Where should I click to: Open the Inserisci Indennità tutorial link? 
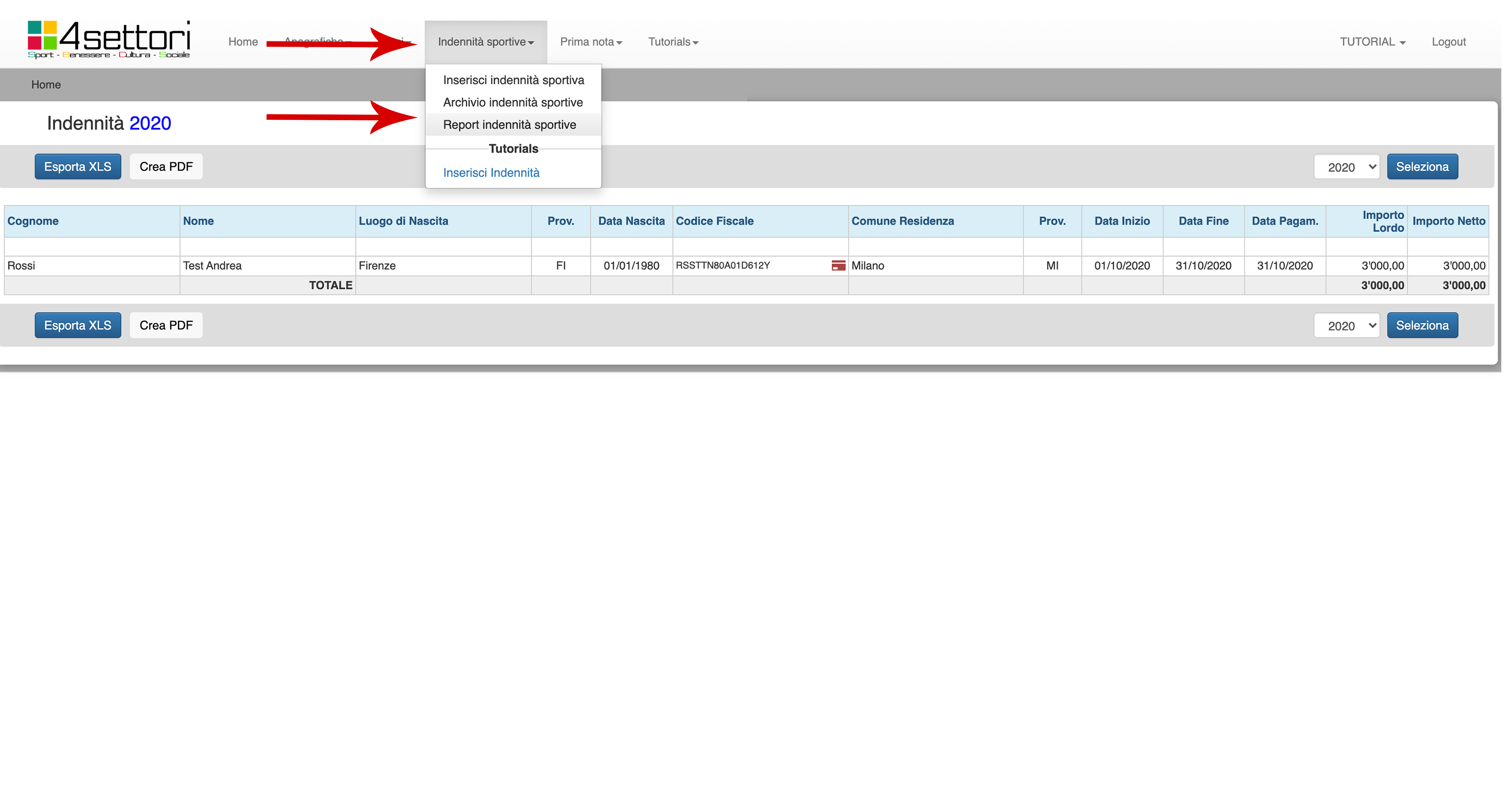pyautogui.click(x=491, y=173)
